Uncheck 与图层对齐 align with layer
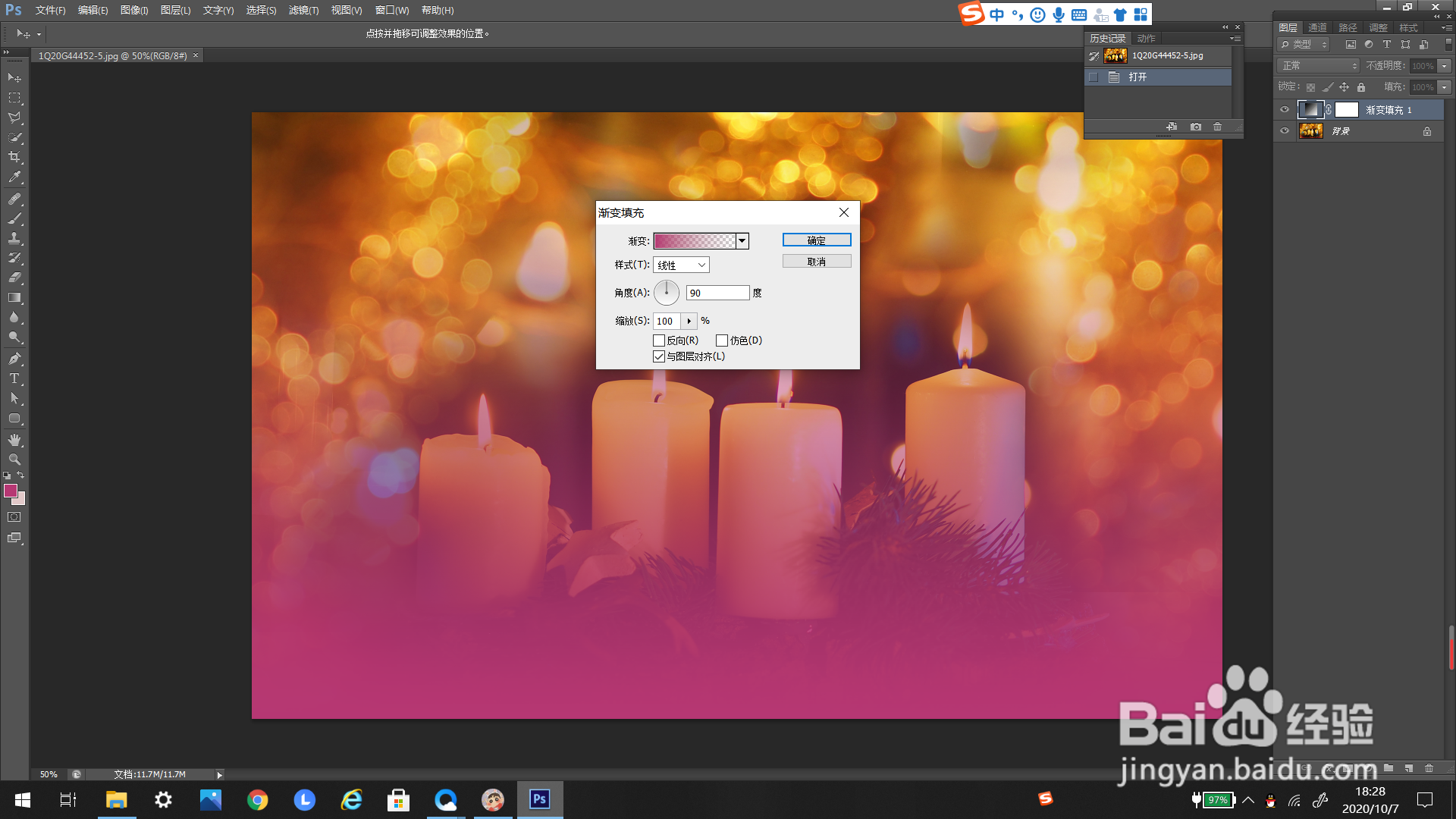This screenshot has width=1456, height=819. point(659,356)
